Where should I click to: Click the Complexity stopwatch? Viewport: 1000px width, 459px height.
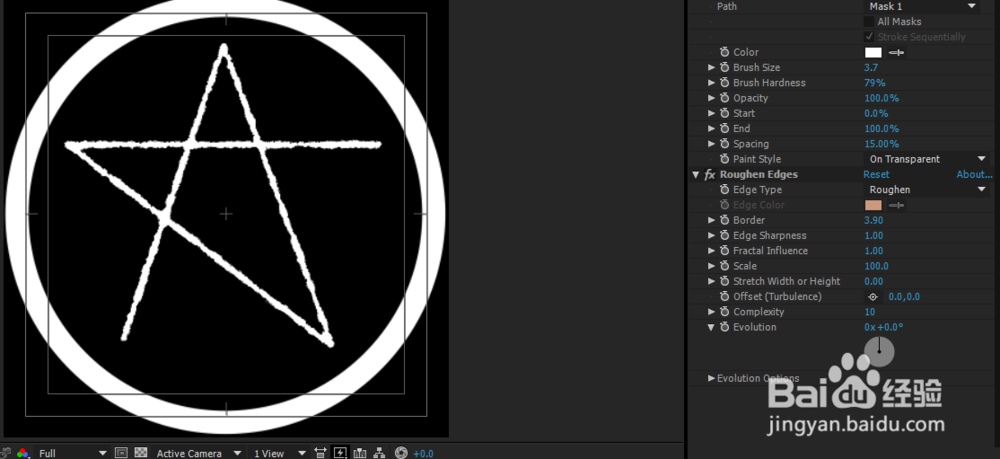[724, 312]
